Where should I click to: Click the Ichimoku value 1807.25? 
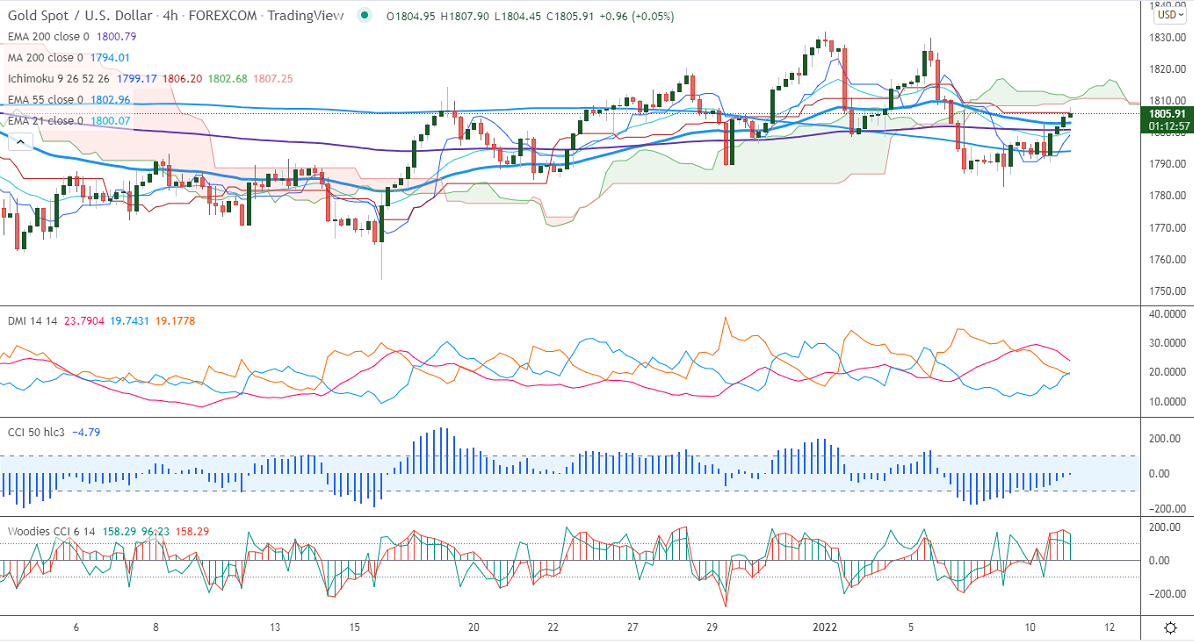pos(273,78)
